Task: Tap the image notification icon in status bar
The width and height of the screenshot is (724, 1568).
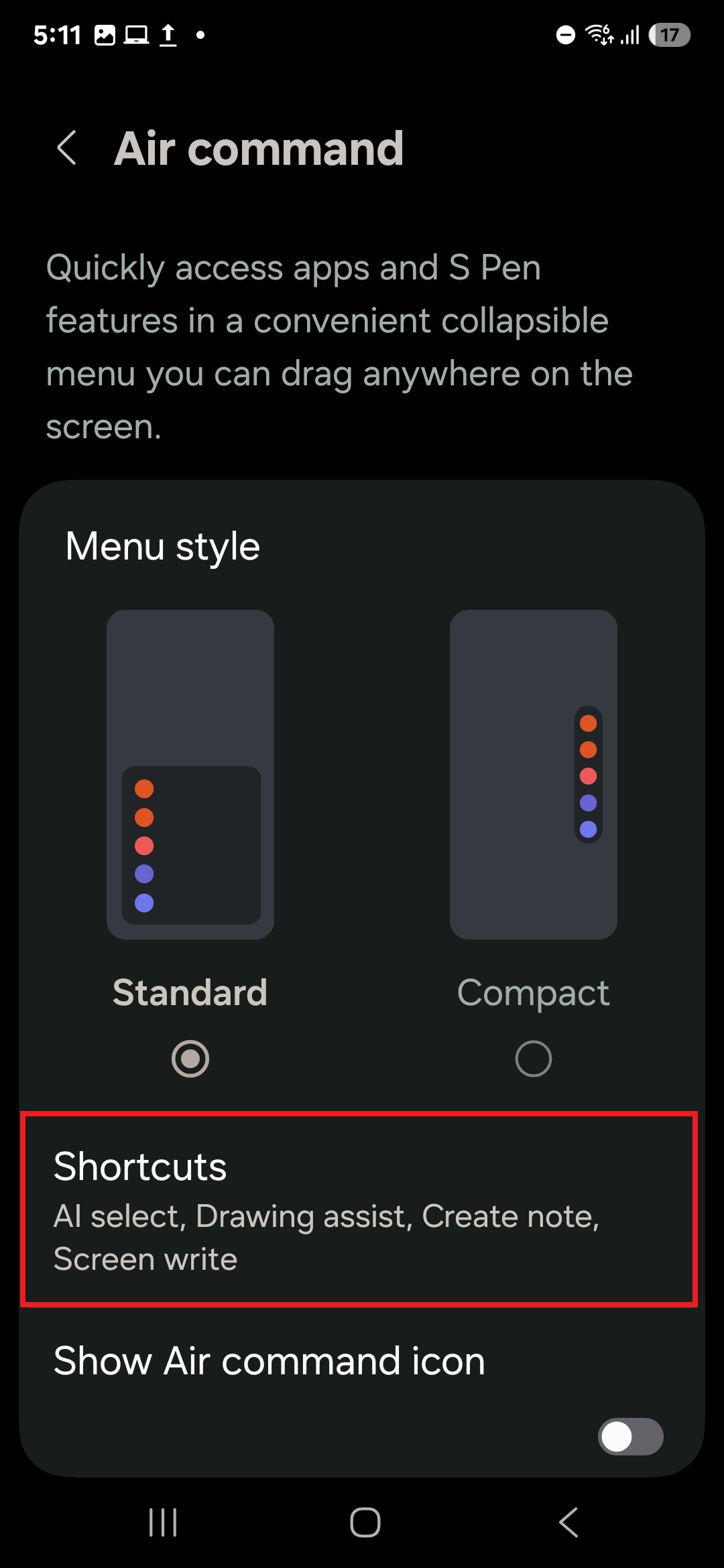Action: click(x=105, y=35)
